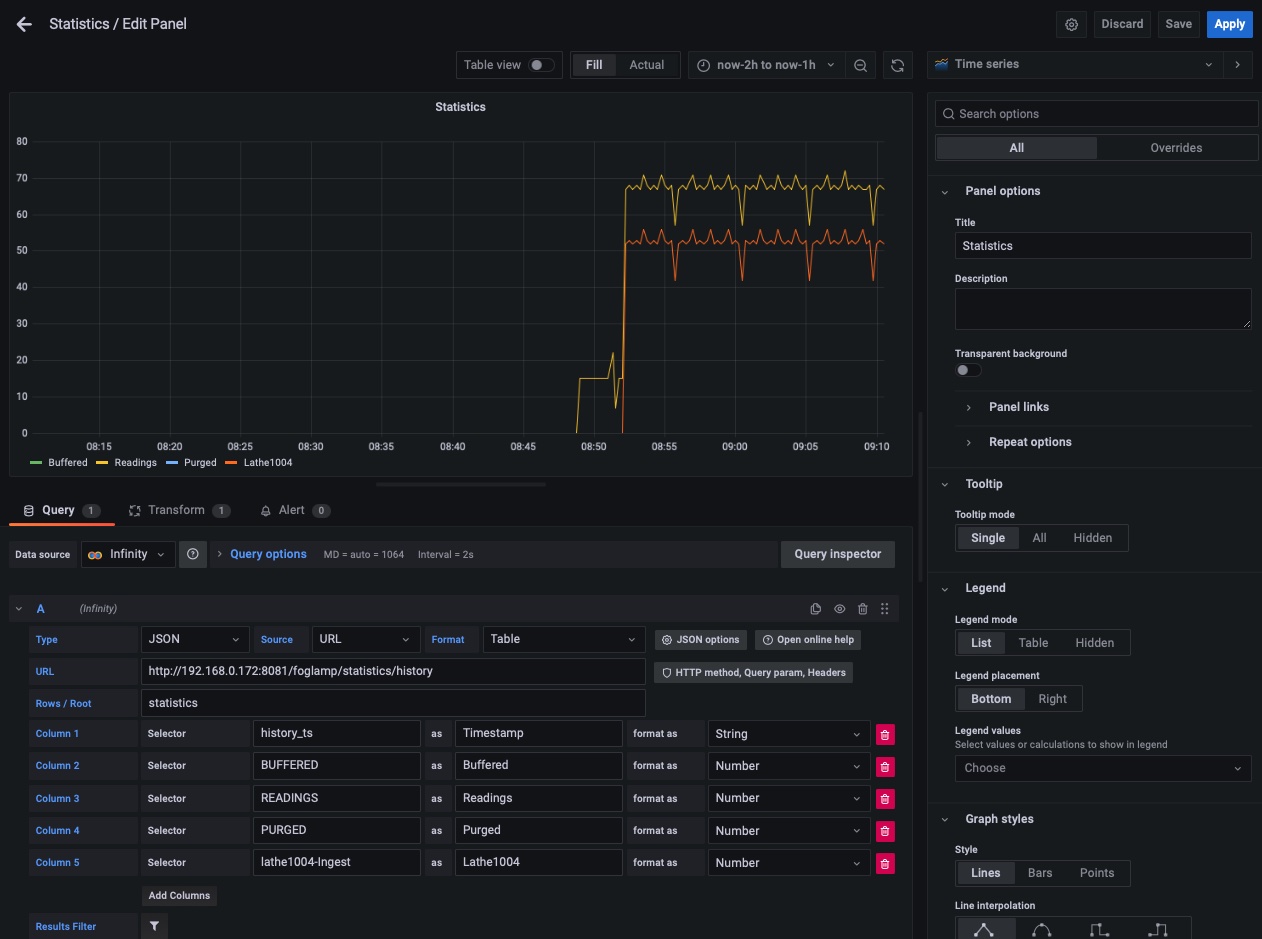
Task: Switch to the Transform tab
Action: 176,510
